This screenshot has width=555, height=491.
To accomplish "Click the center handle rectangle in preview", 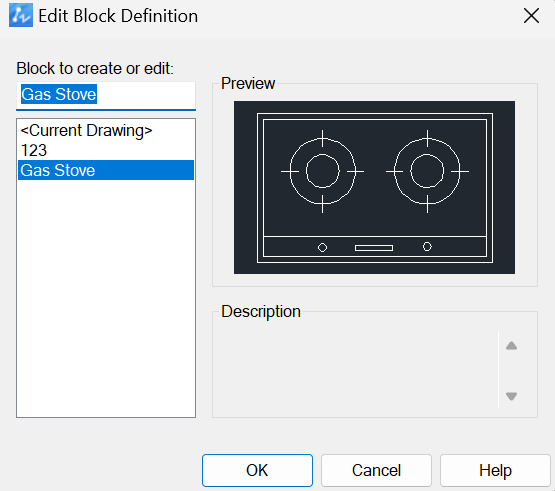I will click(x=374, y=248).
